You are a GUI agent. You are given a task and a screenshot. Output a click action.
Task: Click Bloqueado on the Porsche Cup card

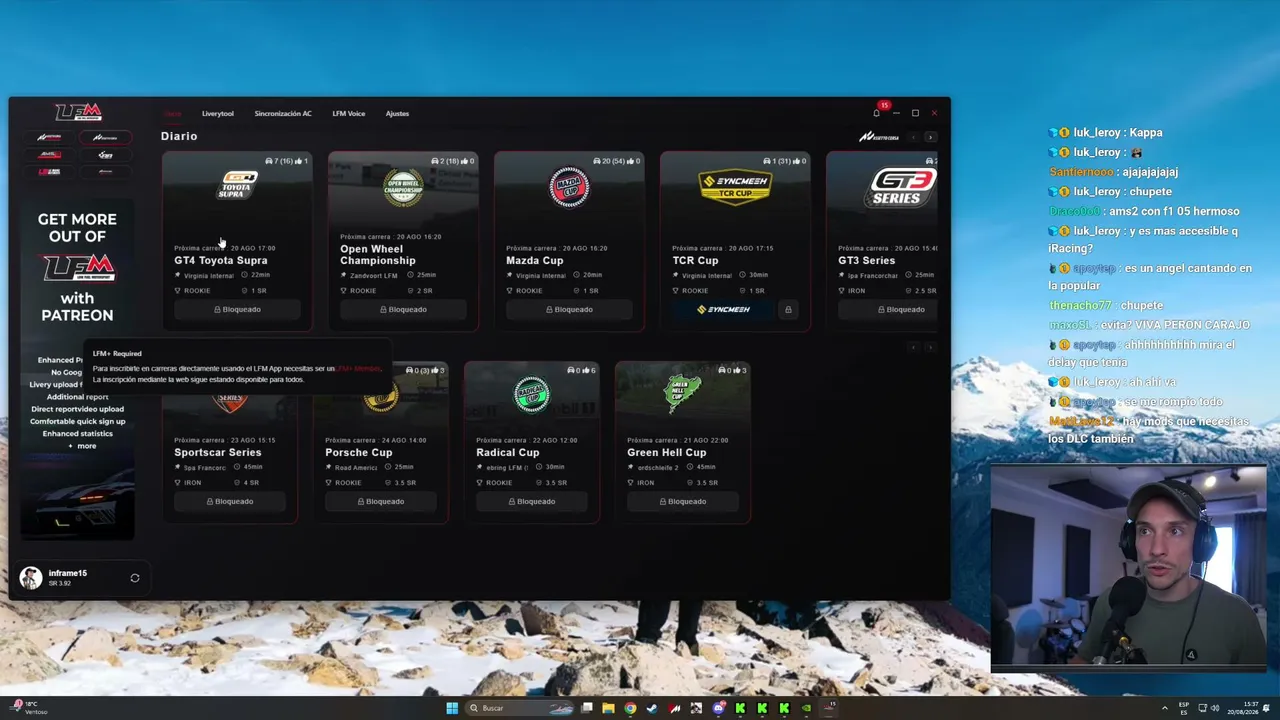(381, 501)
